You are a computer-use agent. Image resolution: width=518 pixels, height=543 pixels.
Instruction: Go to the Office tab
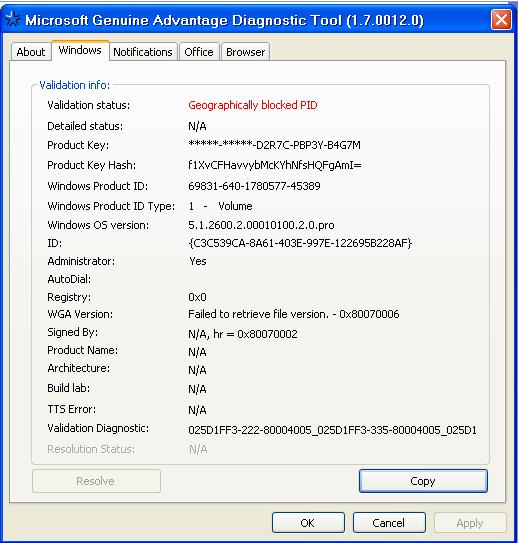pyautogui.click(x=199, y=52)
